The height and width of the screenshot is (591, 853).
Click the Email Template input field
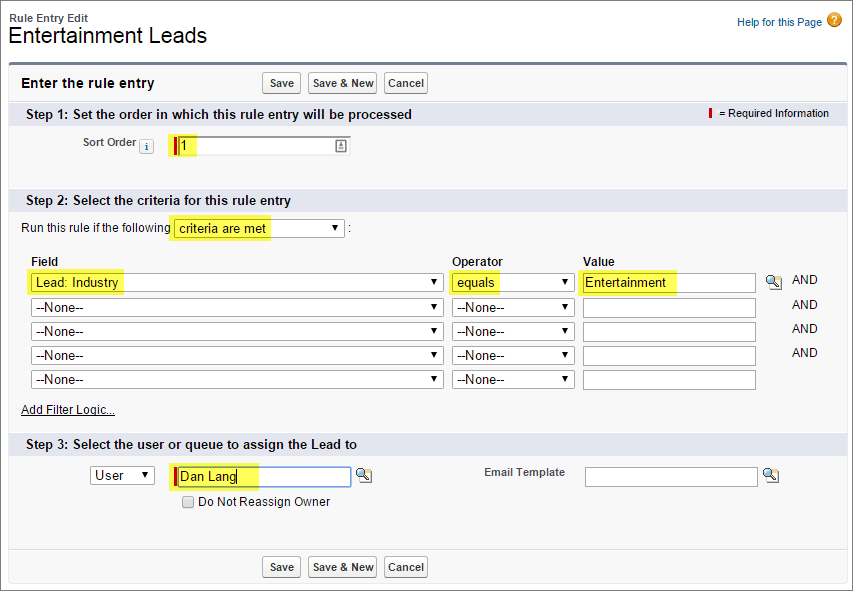[671, 477]
